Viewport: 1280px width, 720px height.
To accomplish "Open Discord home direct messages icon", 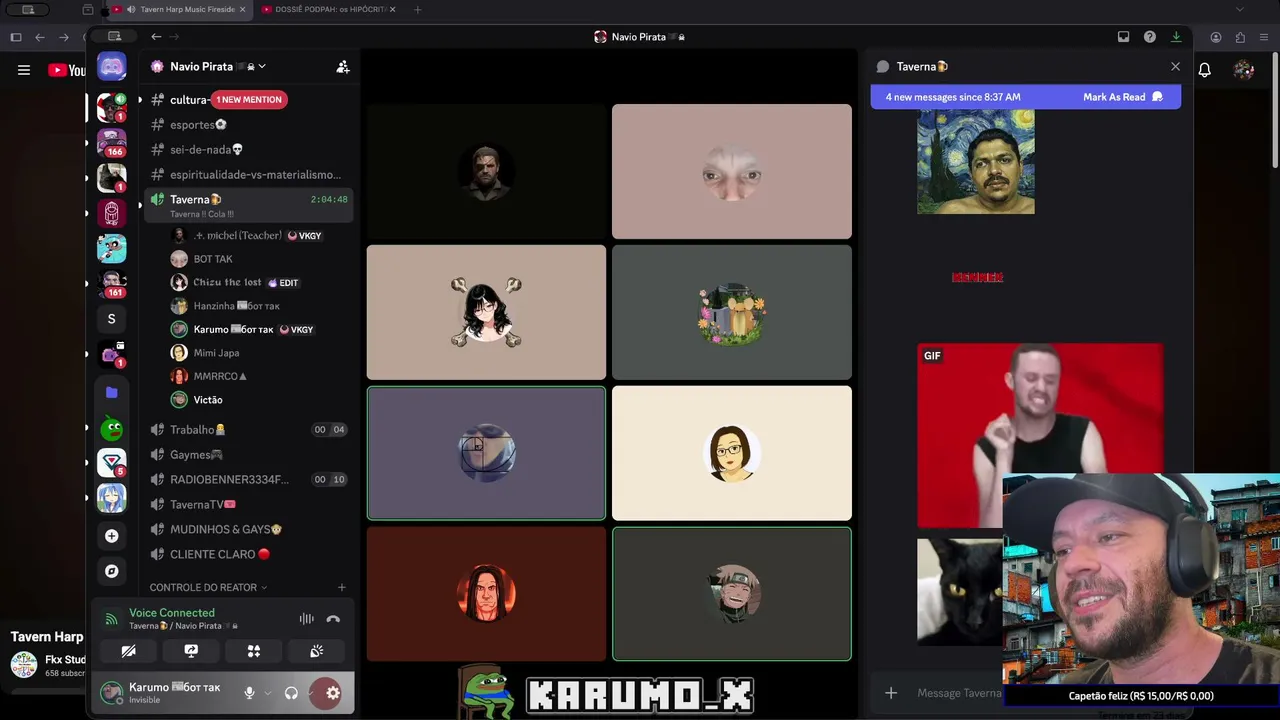I will (111, 67).
